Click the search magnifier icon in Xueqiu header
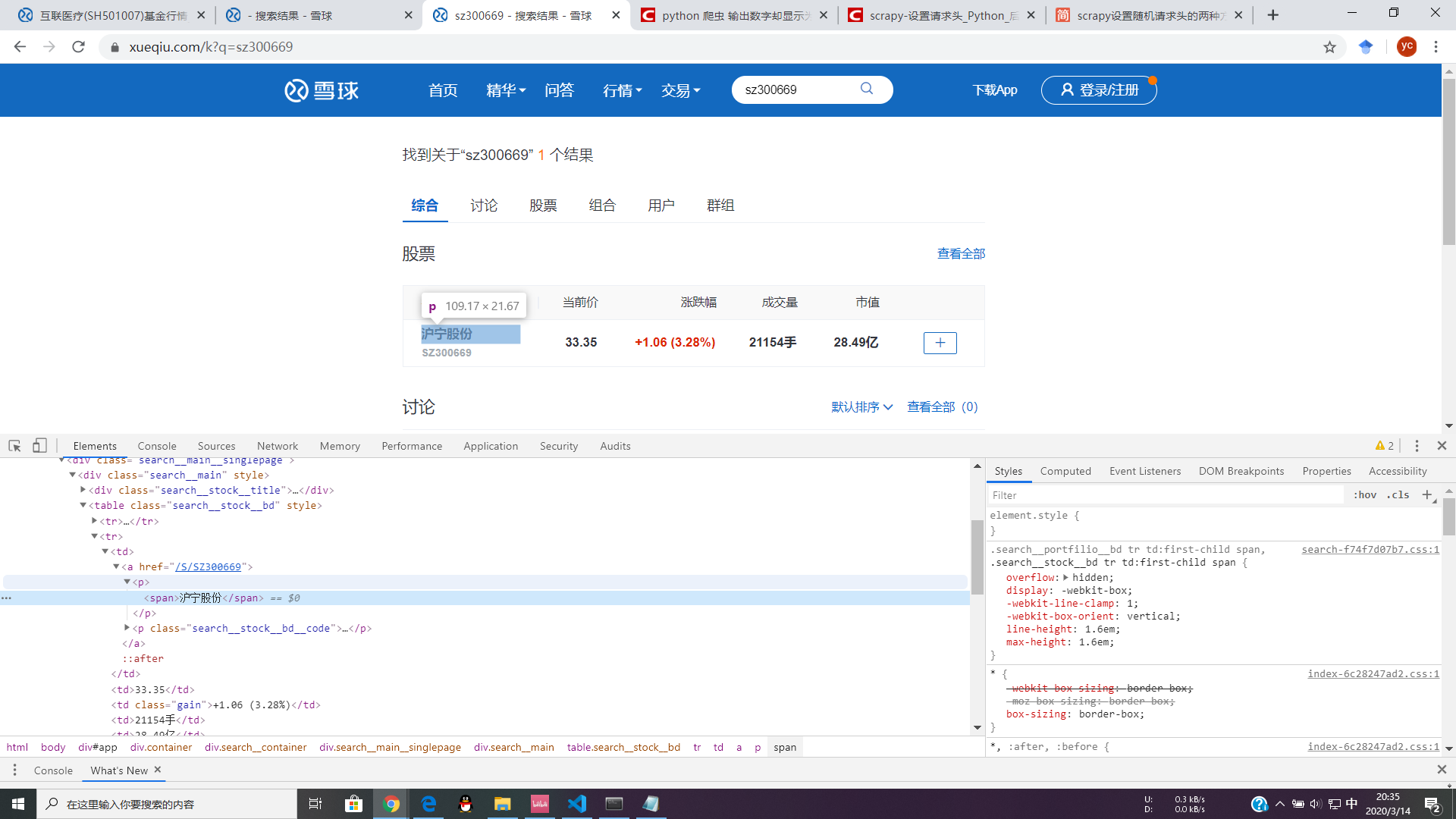1456x819 pixels. pyautogui.click(x=867, y=89)
